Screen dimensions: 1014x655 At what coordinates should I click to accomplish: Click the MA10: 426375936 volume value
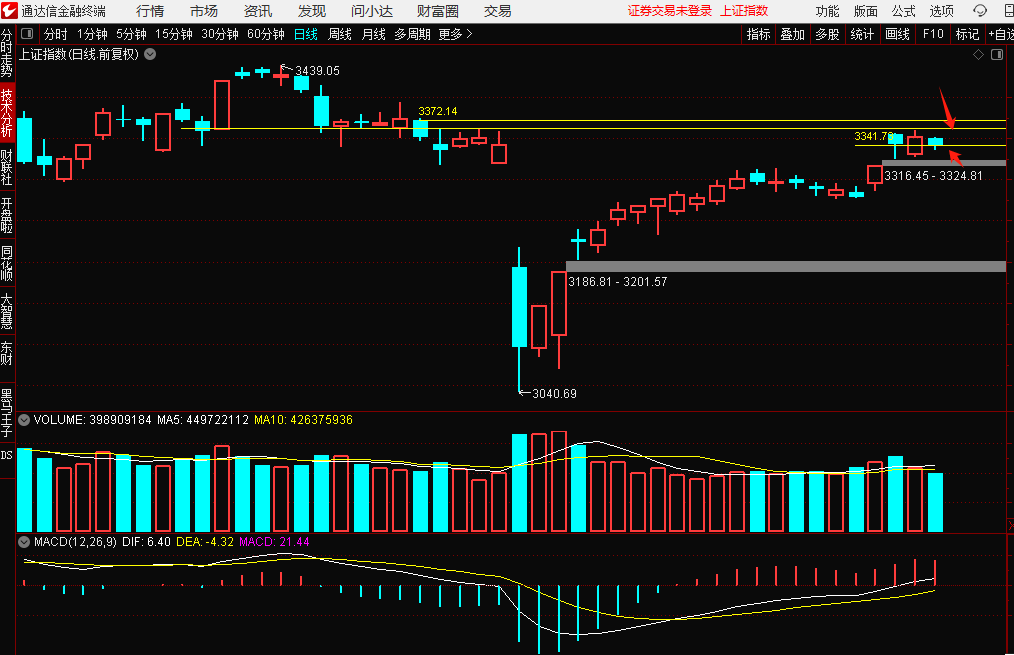point(303,420)
